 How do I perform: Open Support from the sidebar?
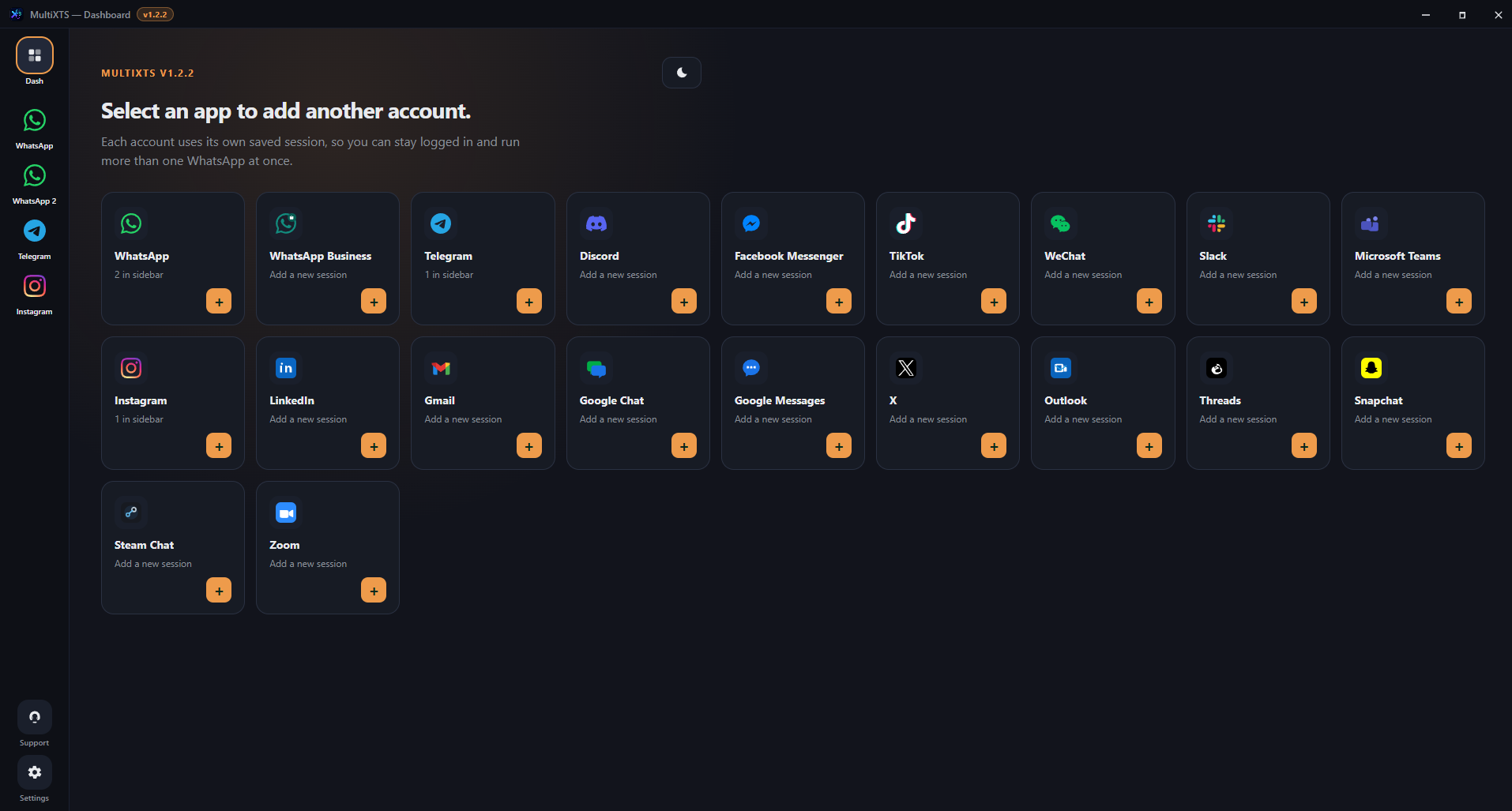point(35,717)
